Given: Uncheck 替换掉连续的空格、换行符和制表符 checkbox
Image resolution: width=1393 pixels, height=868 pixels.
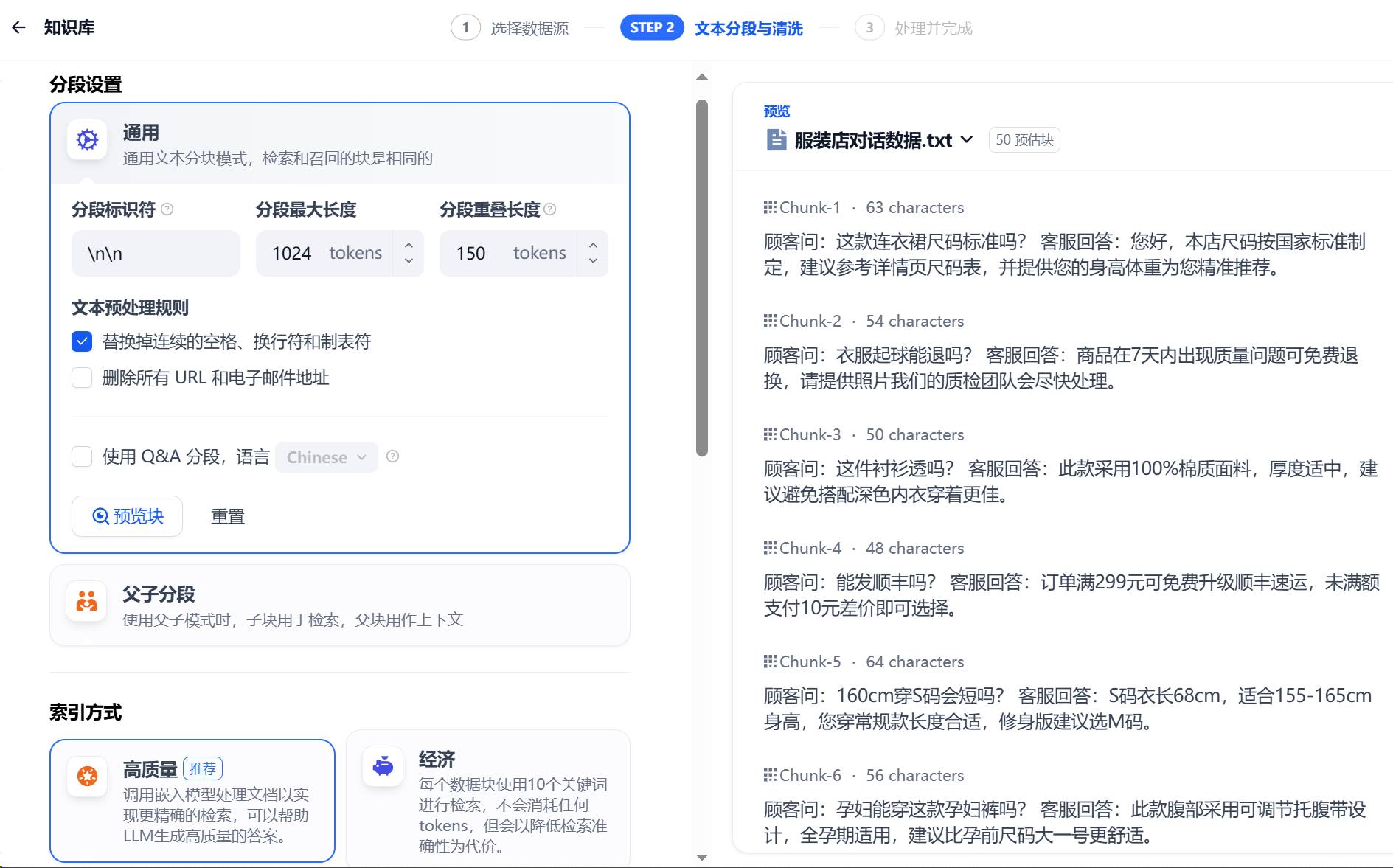Looking at the screenshot, I should (x=82, y=341).
